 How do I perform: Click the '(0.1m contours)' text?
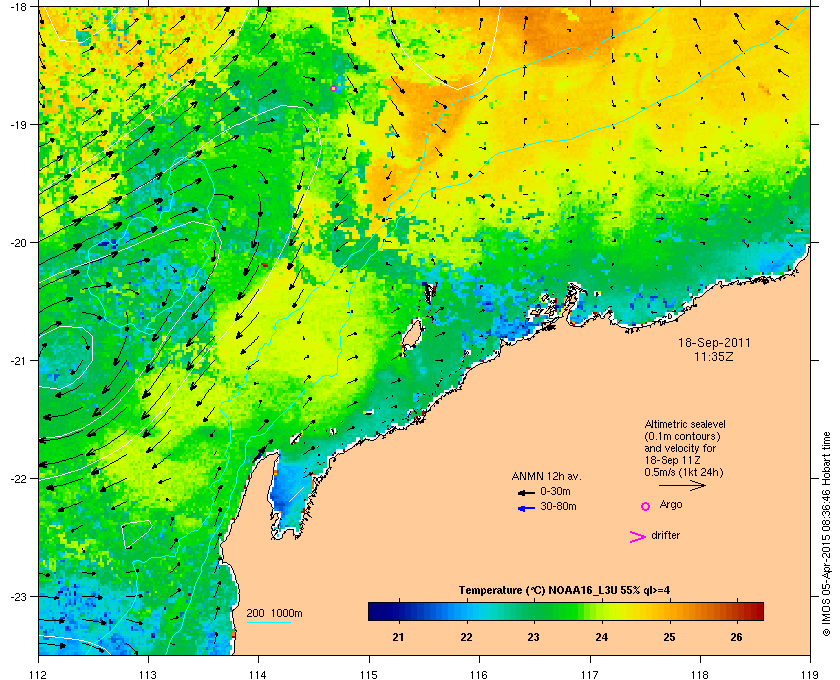[682, 436]
